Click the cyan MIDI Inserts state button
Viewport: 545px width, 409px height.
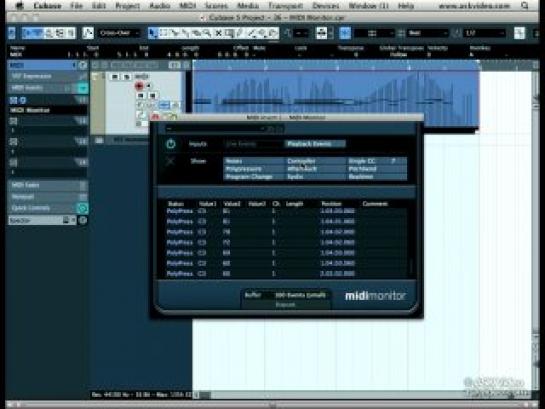click(83, 88)
